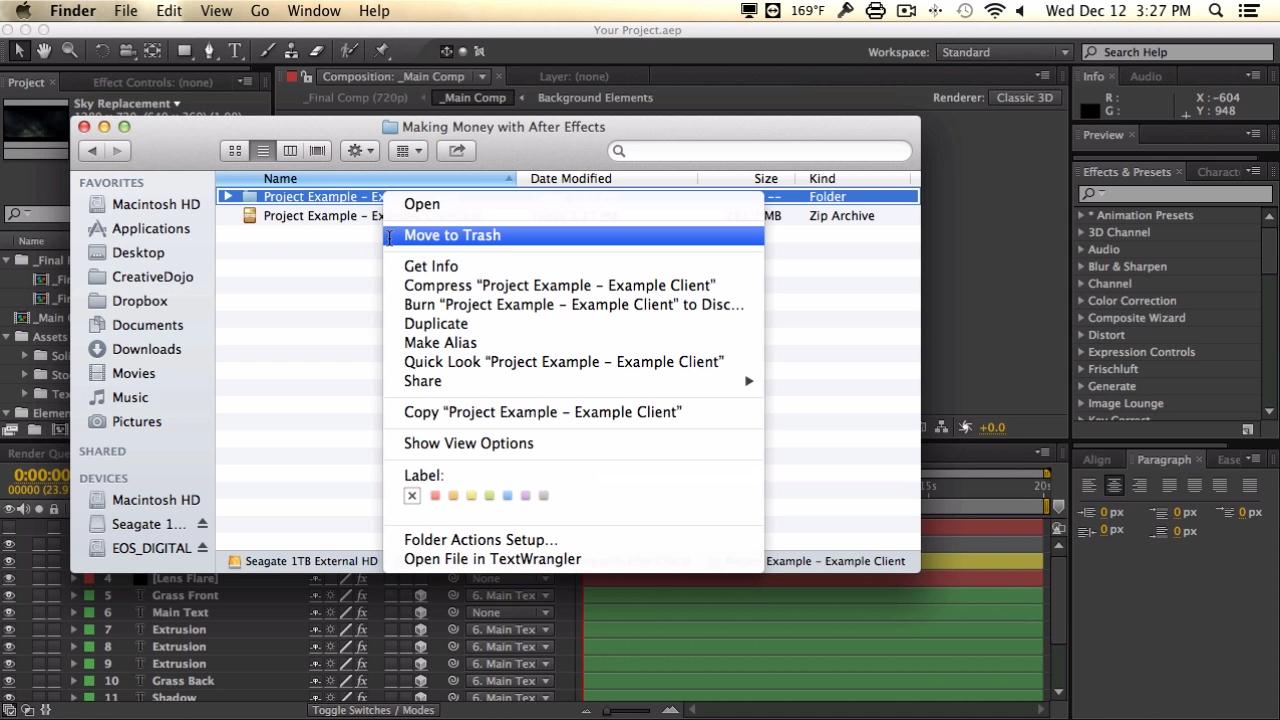Toggle the composition viewer lock icon

[x=308, y=76]
